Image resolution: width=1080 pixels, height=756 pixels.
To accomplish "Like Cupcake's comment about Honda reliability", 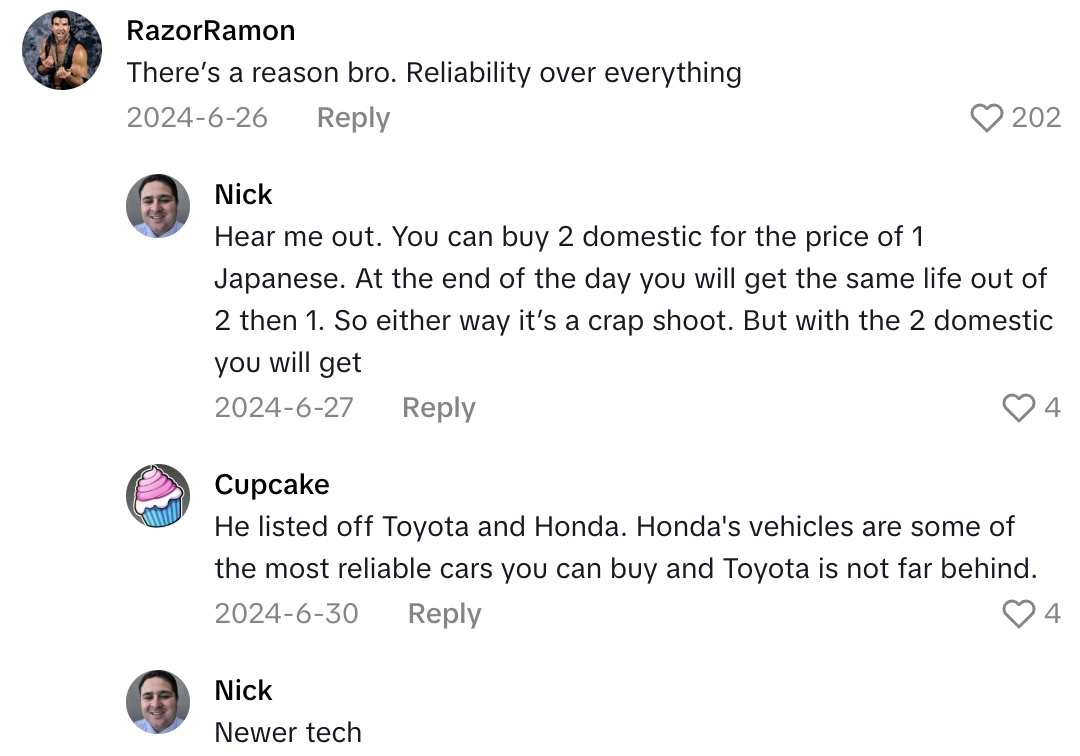I will click(x=1019, y=614).
